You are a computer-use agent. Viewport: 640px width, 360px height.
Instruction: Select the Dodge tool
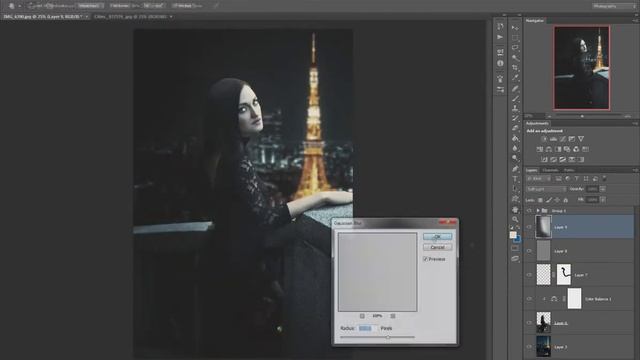click(x=516, y=158)
